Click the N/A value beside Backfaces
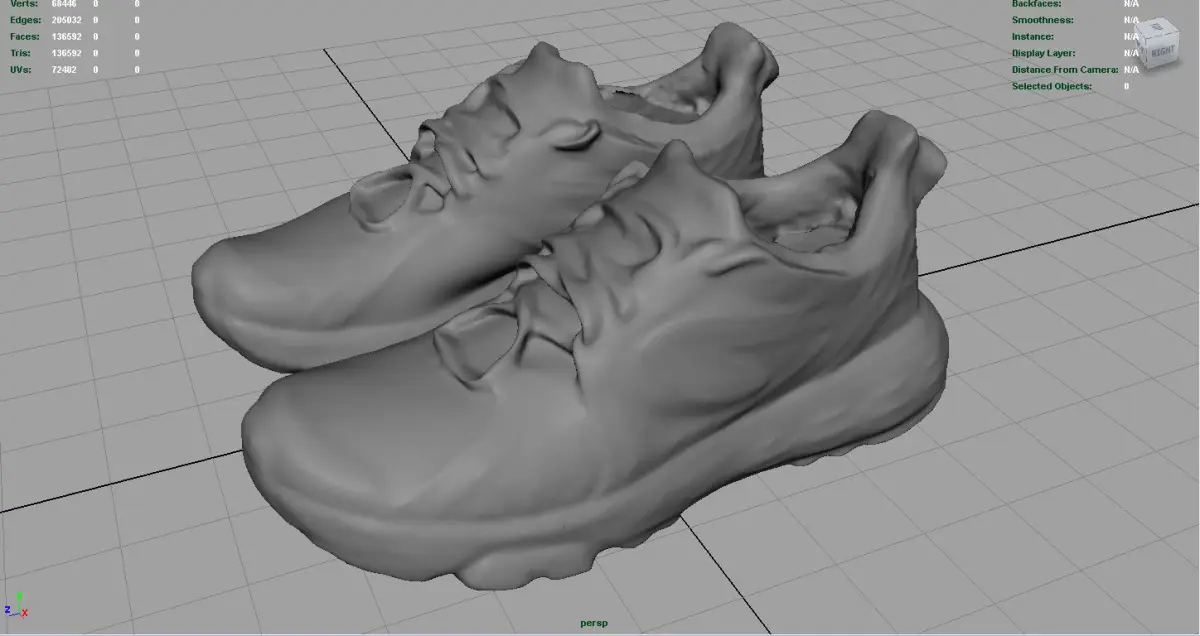The image size is (1200, 636). pos(1131,4)
